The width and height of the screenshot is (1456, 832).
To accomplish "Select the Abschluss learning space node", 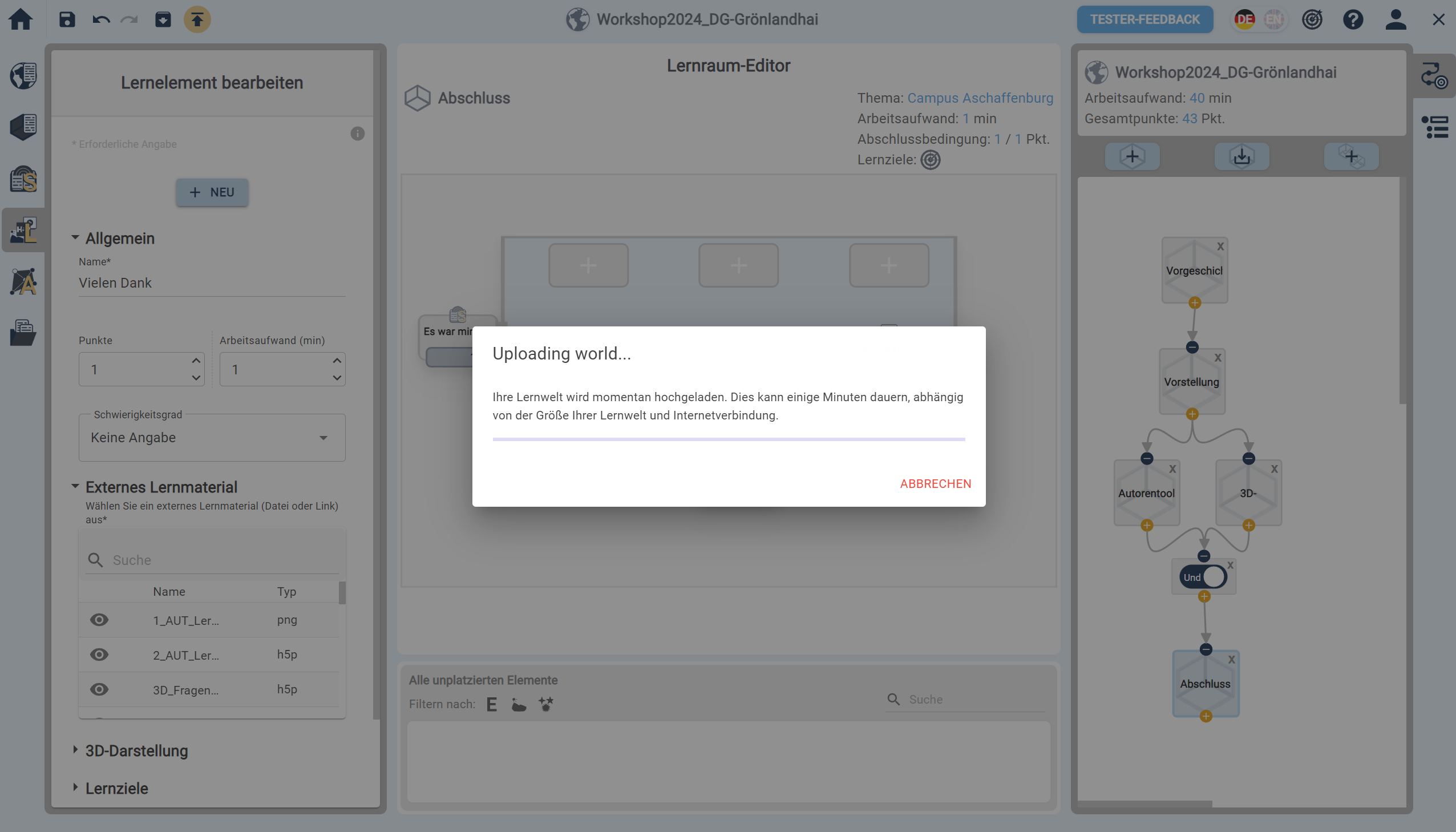I will point(1204,684).
